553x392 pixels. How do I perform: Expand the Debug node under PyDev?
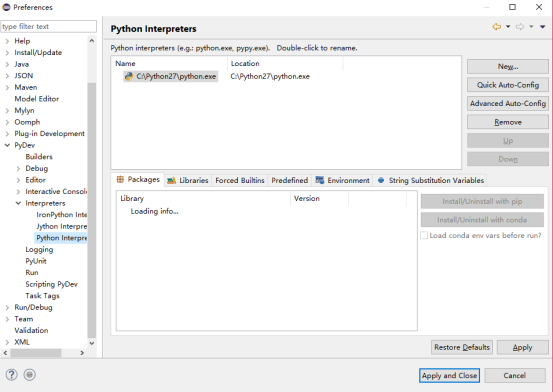18,169
